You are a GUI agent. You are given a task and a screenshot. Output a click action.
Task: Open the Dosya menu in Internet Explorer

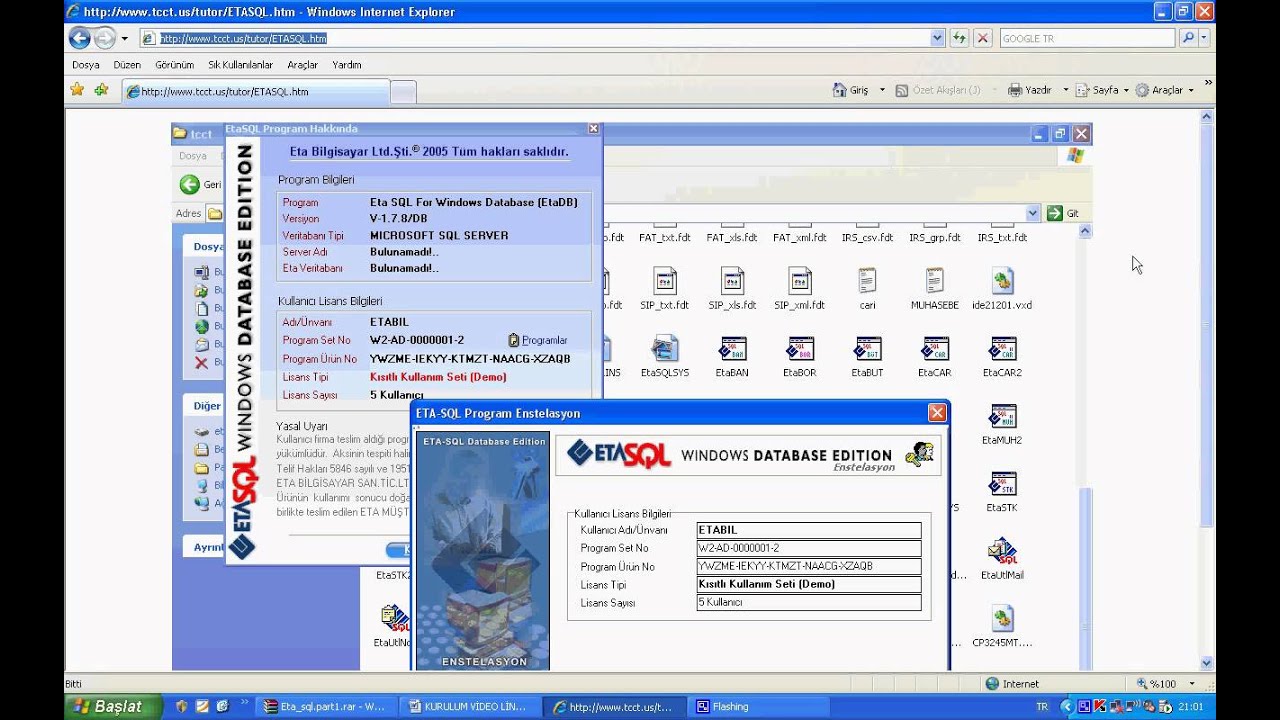point(86,65)
